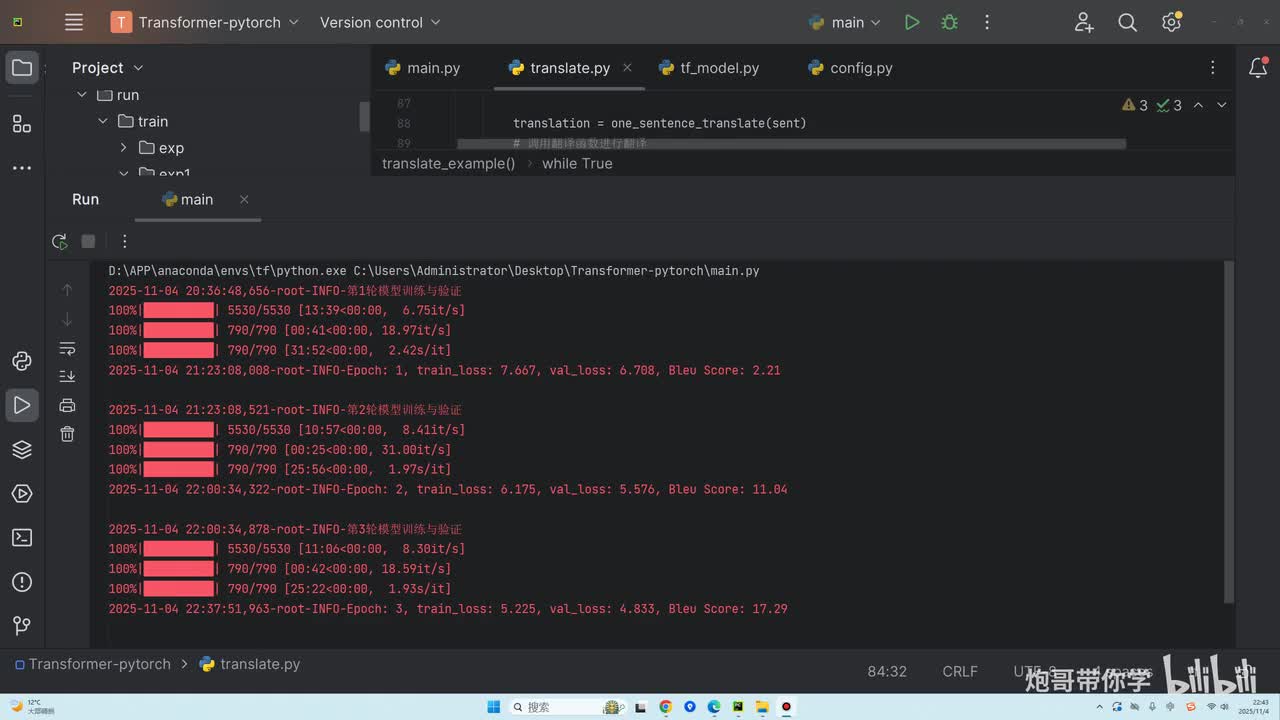Open the Terminal tool window
This screenshot has height=720, width=1280.
coord(22,538)
